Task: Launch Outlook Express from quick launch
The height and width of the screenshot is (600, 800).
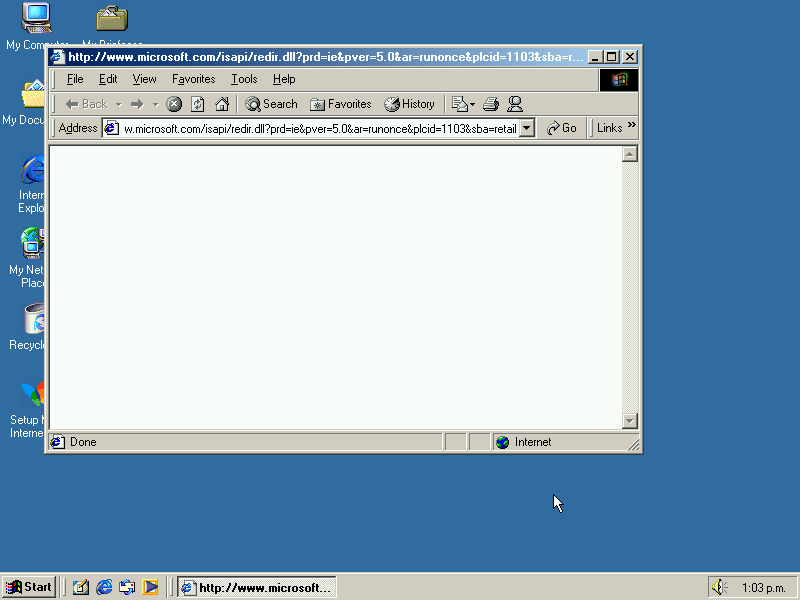Action: [x=127, y=587]
